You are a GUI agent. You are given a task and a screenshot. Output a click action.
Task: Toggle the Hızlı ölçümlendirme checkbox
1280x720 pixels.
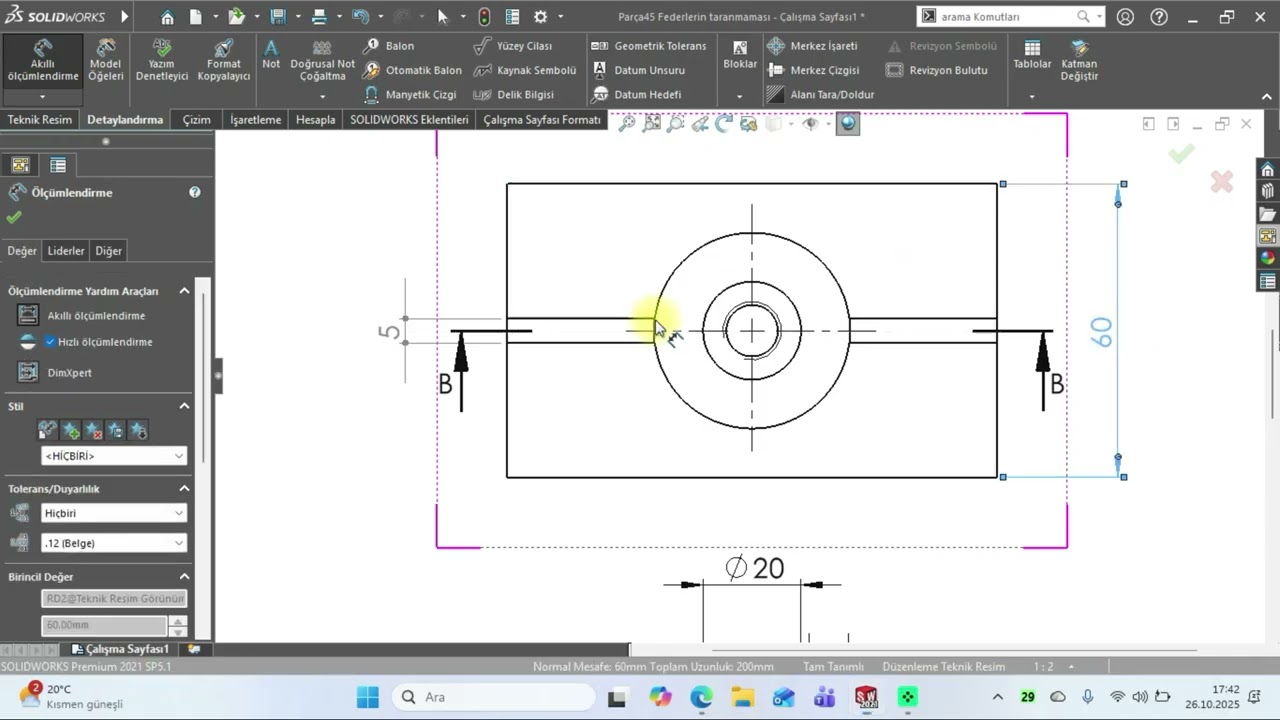[x=50, y=342]
